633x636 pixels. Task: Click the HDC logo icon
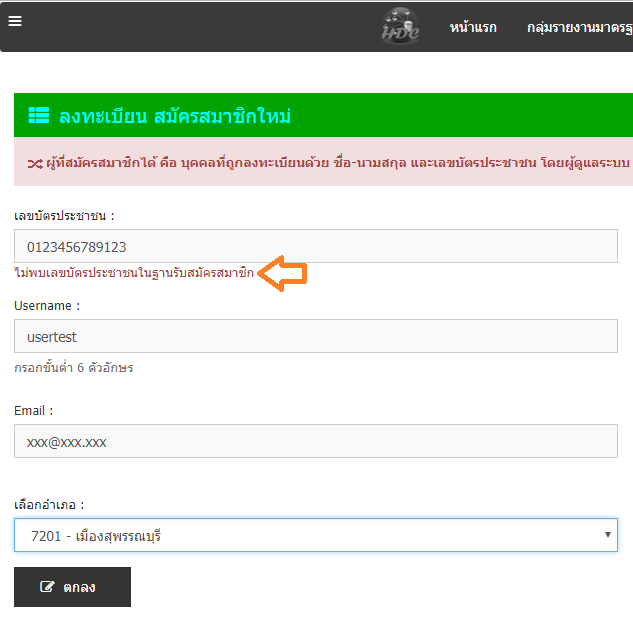[400, 26]
